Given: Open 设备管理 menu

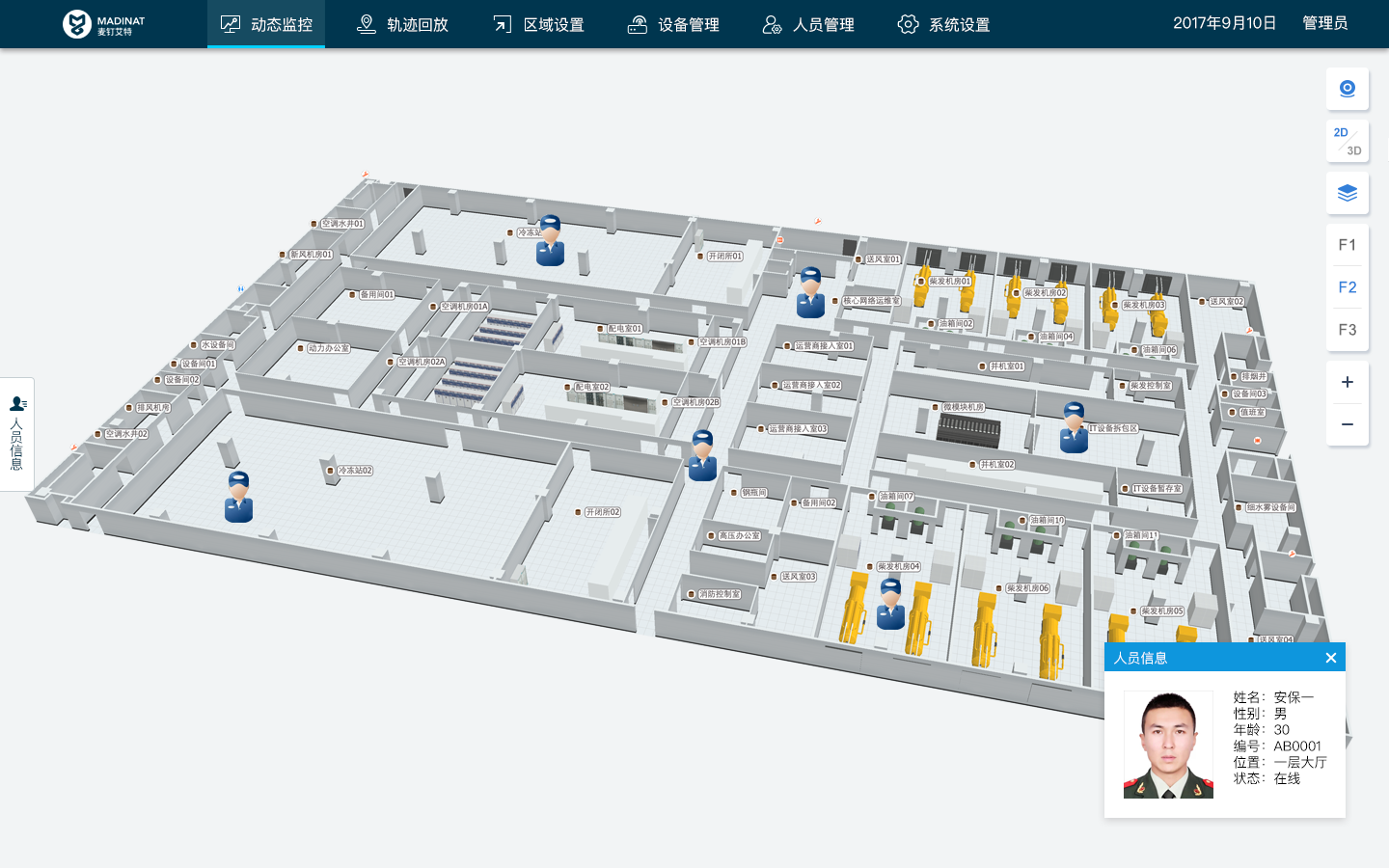Looking at the screenshot, I should tap(673, 24).
